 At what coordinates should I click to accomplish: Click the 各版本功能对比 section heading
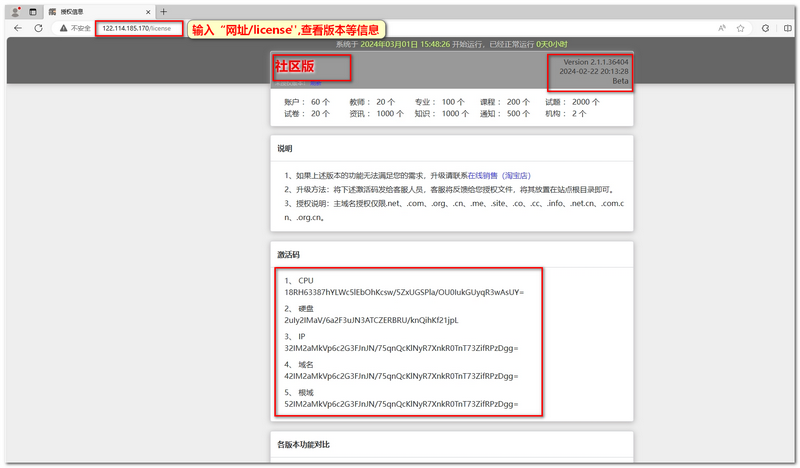click(x=303, y=443)
